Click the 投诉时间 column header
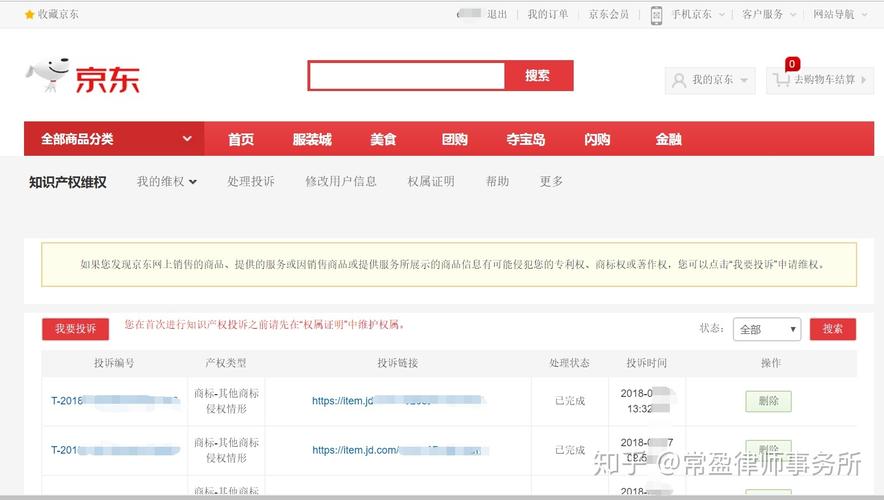 coord(647,363)
